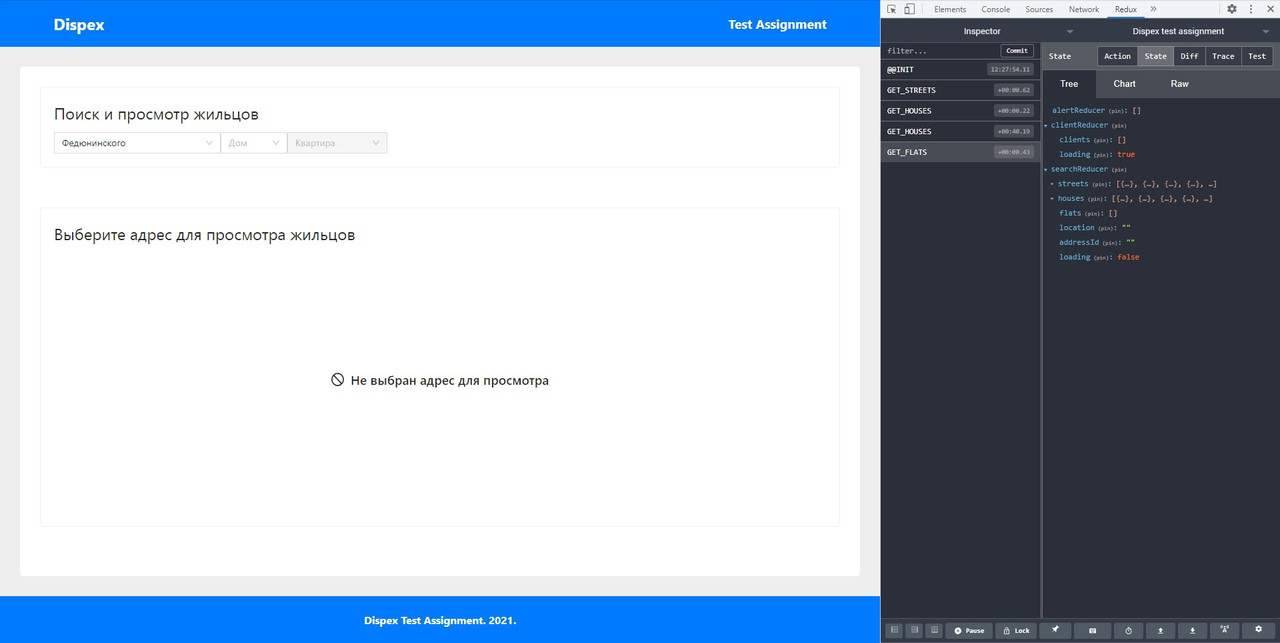Show the Trace inspector view
This screenshot has height=643, width=1280.
[1223, 56]
